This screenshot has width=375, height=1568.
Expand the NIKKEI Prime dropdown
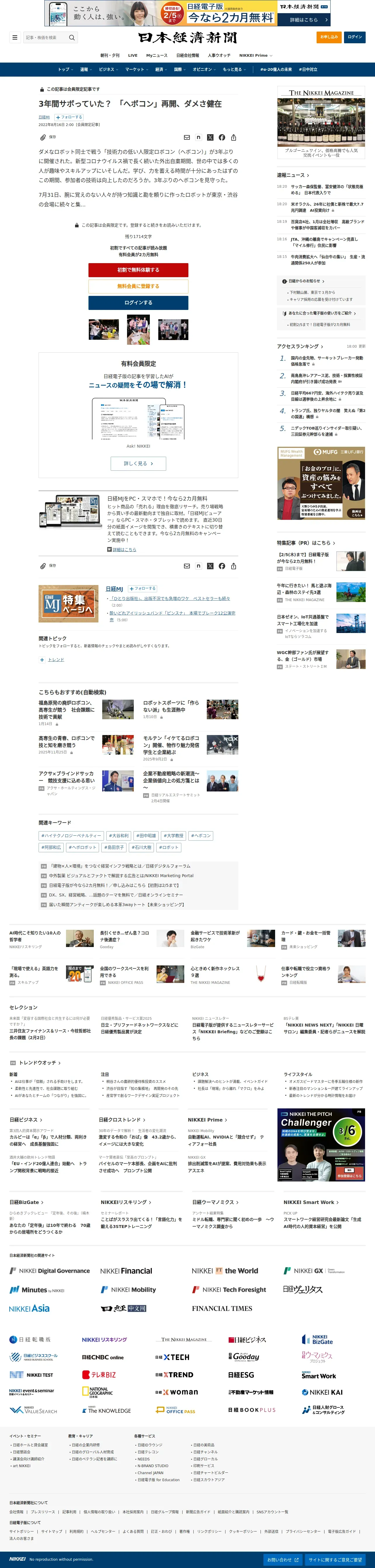[255, 55]
